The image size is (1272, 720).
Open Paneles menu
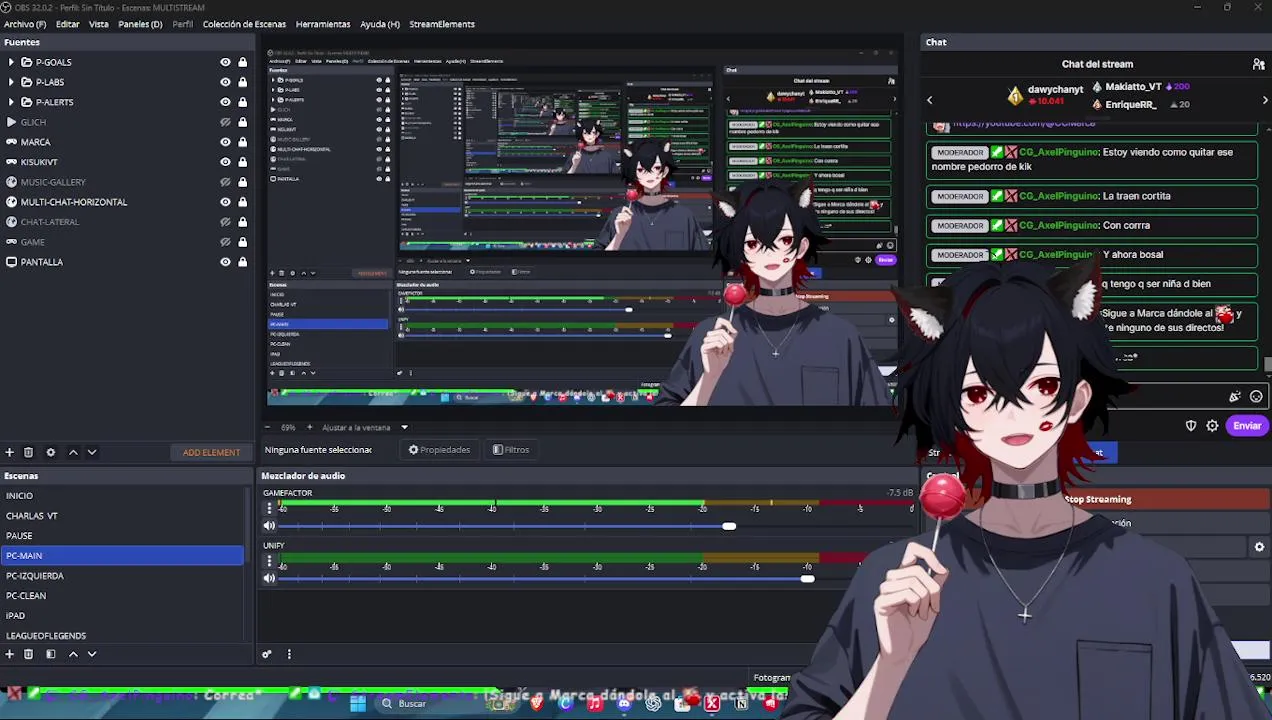pos(140,24)
